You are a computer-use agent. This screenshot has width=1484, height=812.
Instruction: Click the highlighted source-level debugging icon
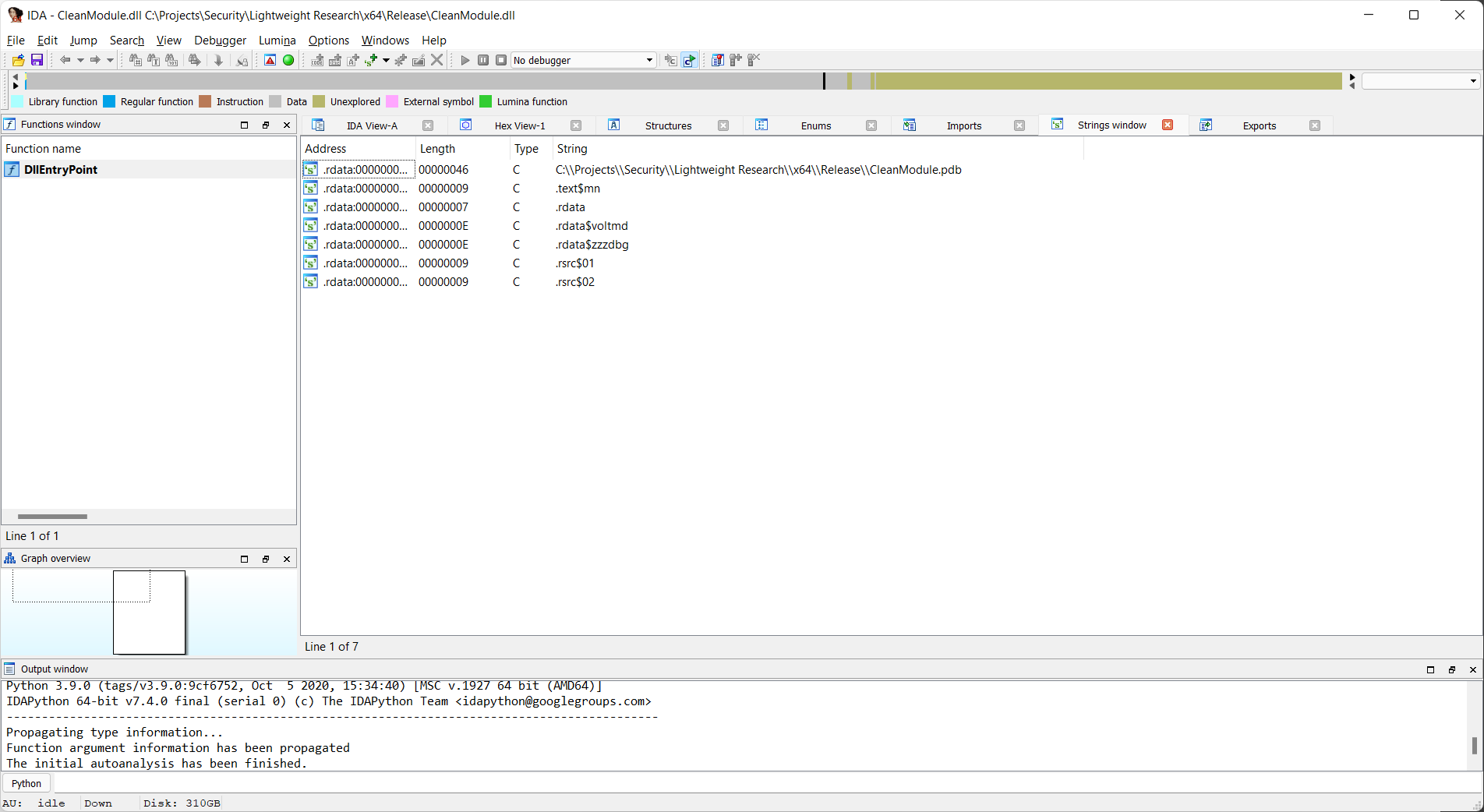690,60
